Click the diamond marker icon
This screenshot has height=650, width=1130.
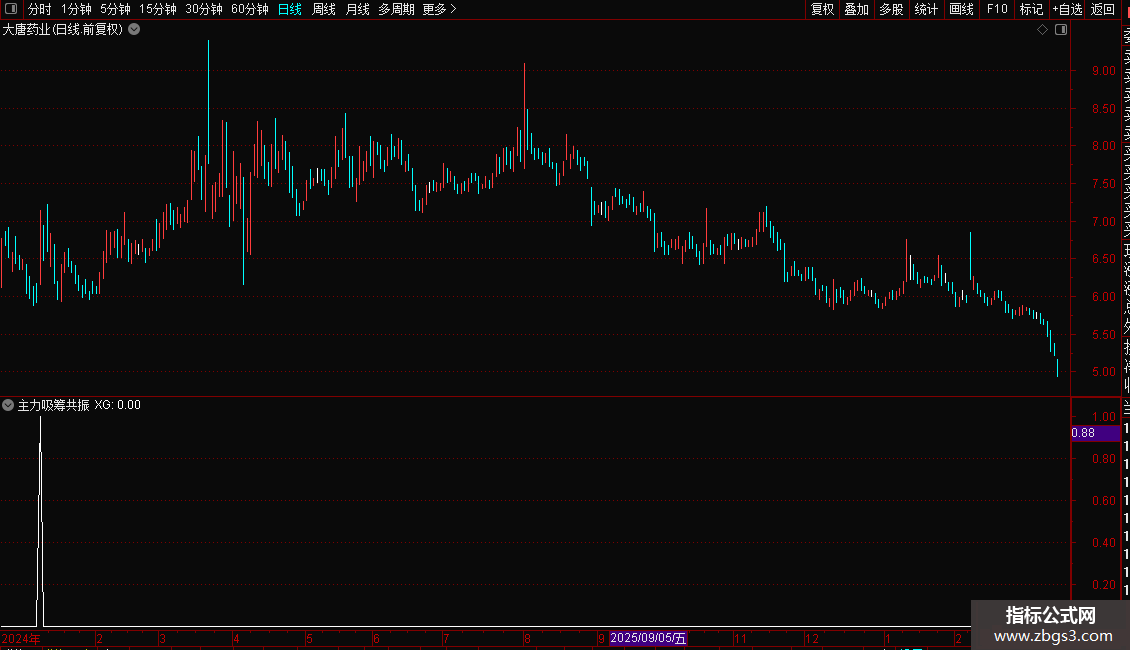point(1042,30)
